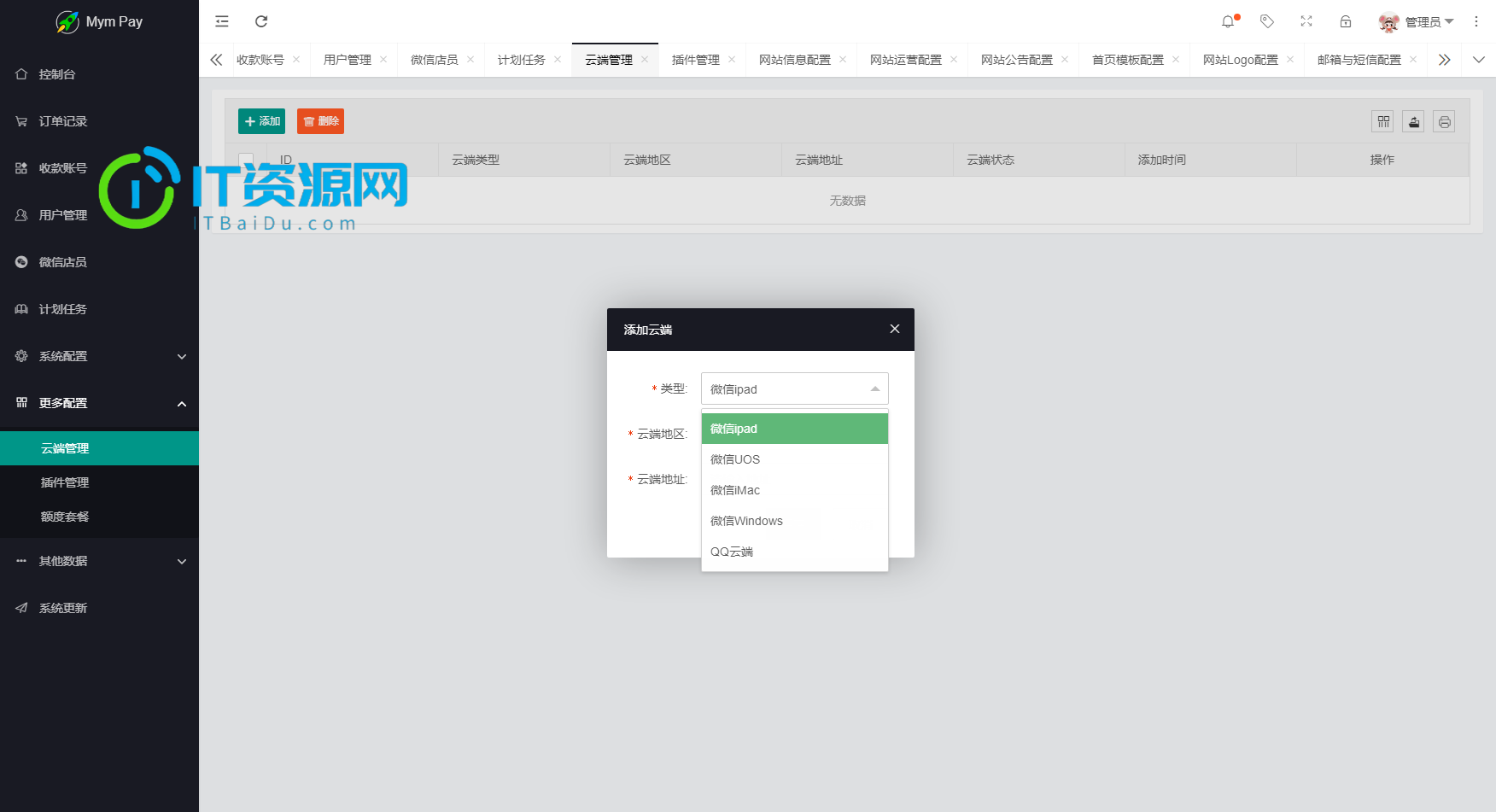Close the 微信店员 tab
Viewport: 1496px width, 812px height.
pyautogui.click(x=470, y=60)
